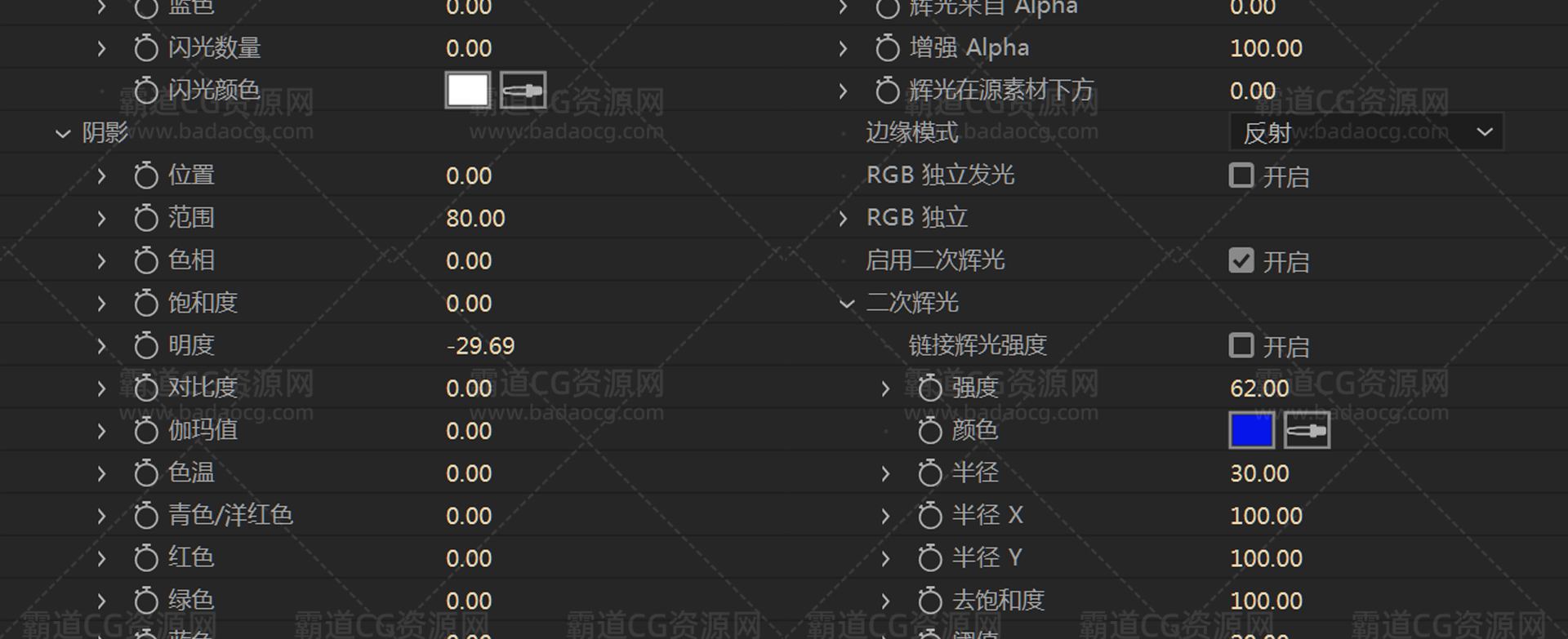Screen dimensions: 1568x639
Task: Click the 强度 value 62.00
Action: click(1258, 388)
